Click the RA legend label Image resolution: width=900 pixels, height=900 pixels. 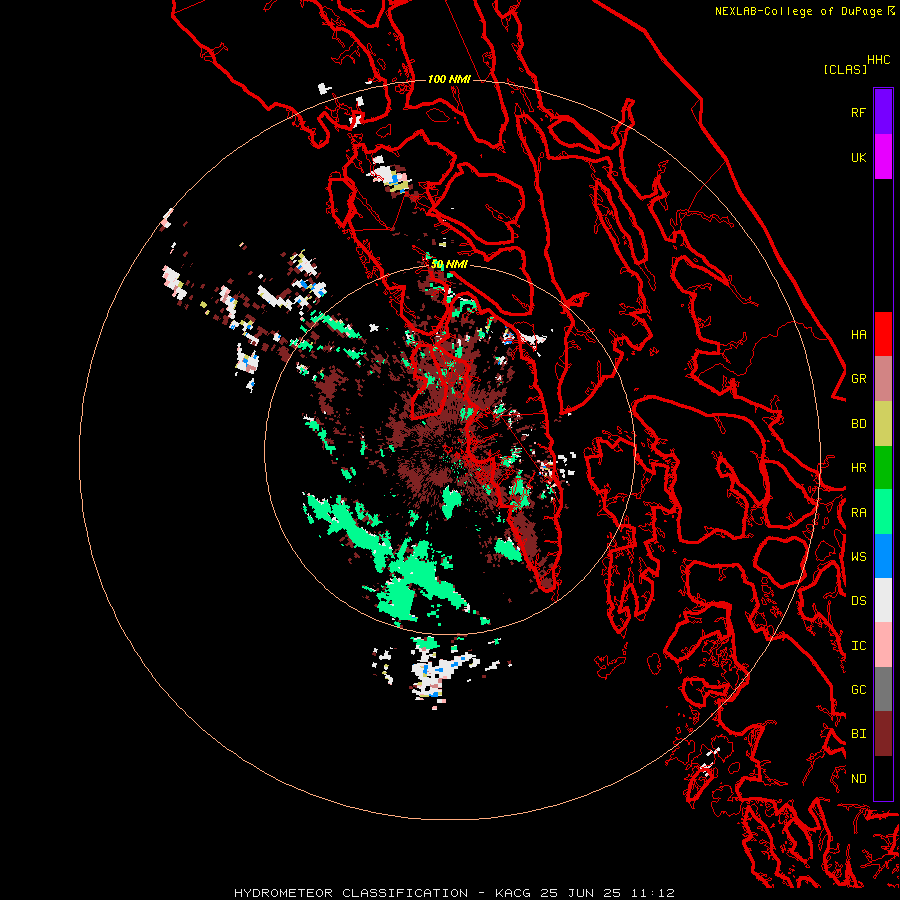click(x=858, y=513)
